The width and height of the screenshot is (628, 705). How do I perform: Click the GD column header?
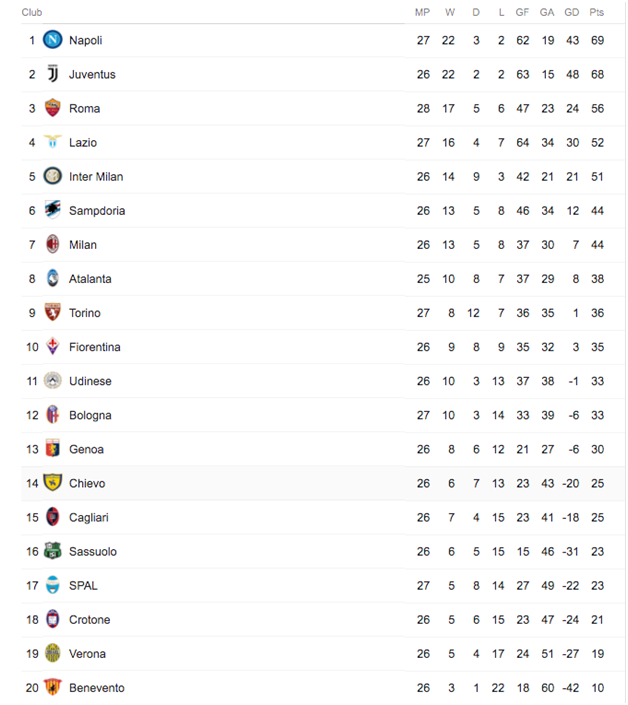pos(571,12)
